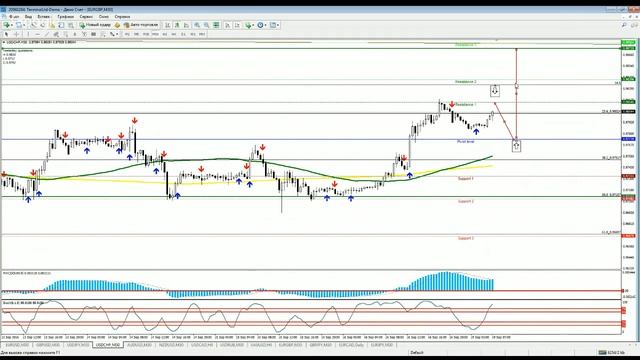
Task: Select the Vertical Line drawing tool
Action: click(28, 34)
